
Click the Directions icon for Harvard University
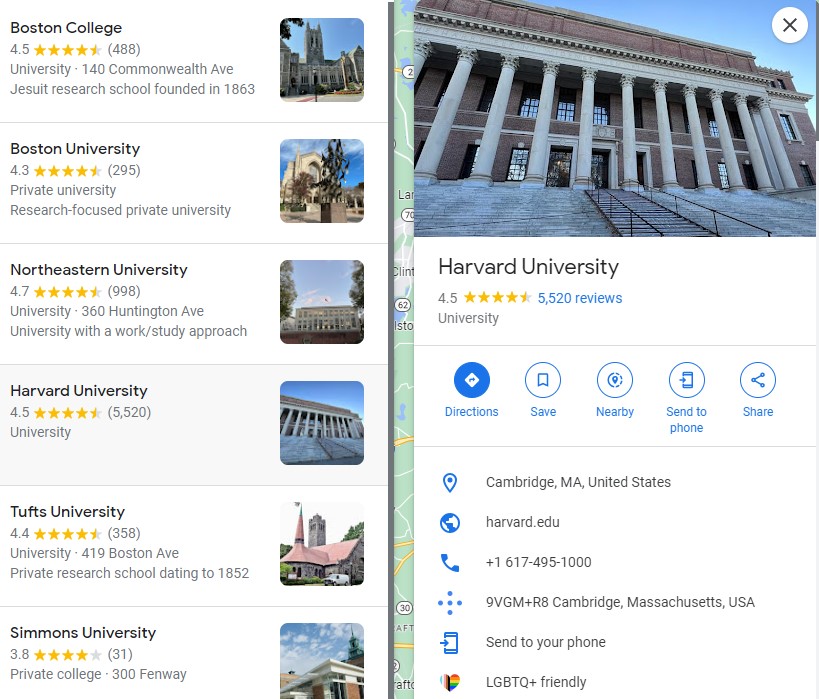[x=471, y=380]
